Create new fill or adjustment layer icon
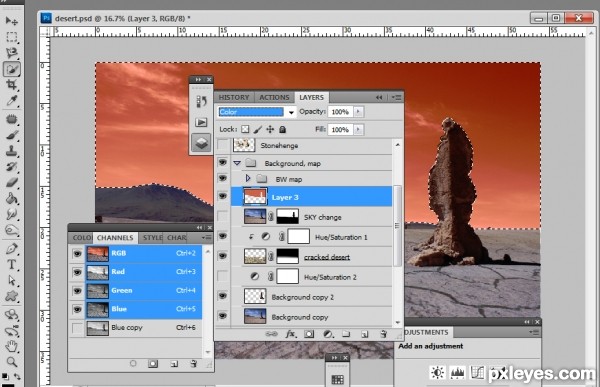600x387 pixels. click(328, 334)
